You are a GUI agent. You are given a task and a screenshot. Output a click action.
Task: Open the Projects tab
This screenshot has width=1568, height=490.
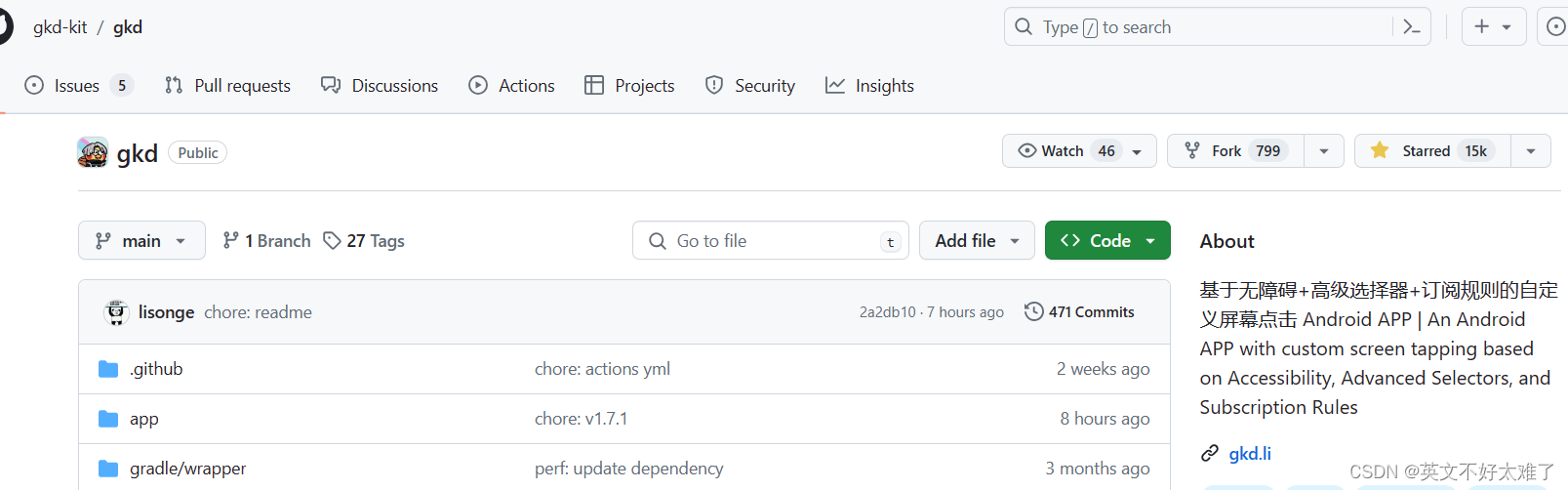(629, 86)
